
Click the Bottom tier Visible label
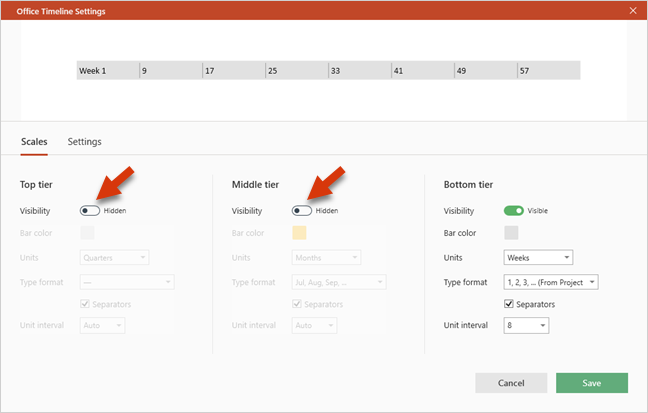(538, 211)
